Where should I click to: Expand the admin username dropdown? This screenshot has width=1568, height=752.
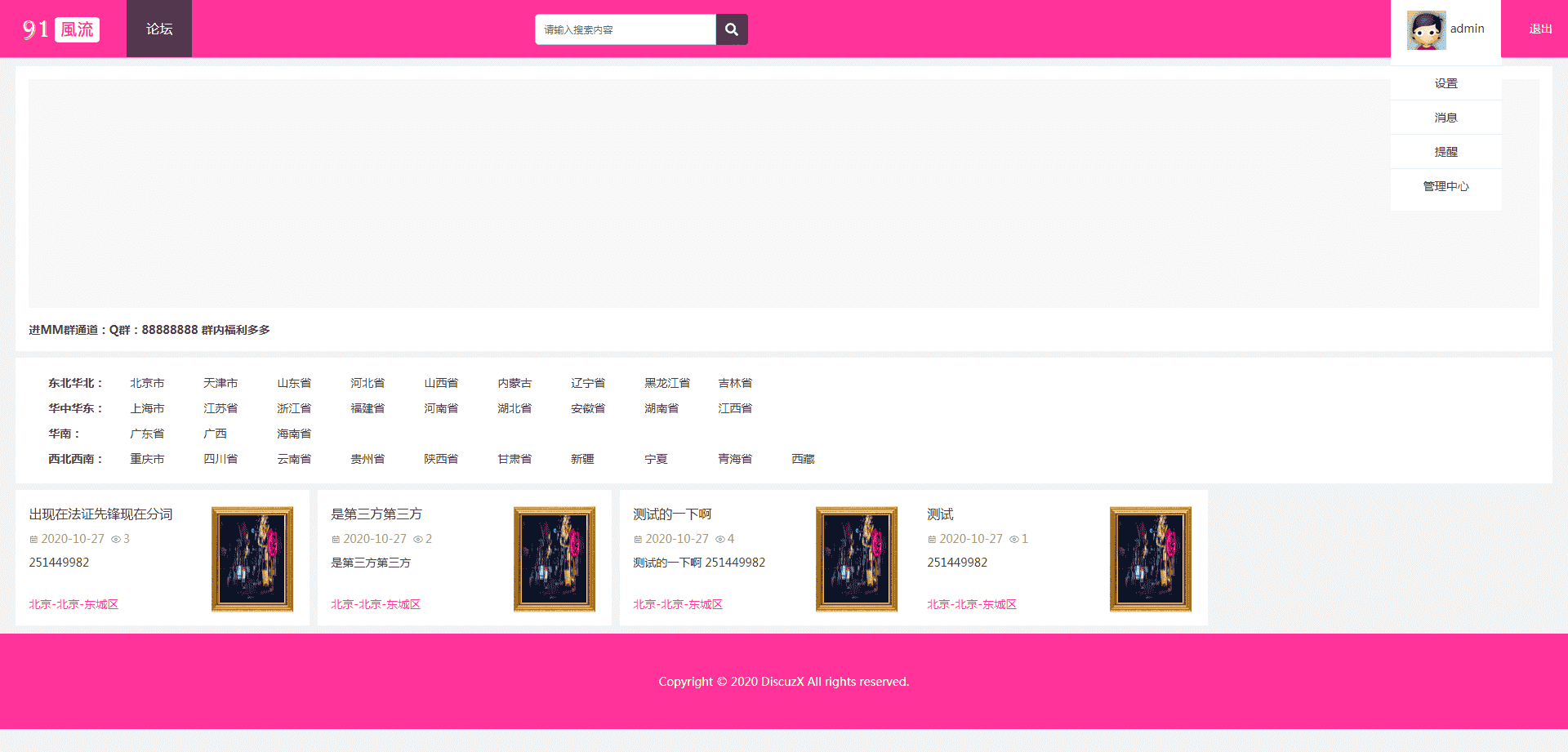(x=1467, y=29)
